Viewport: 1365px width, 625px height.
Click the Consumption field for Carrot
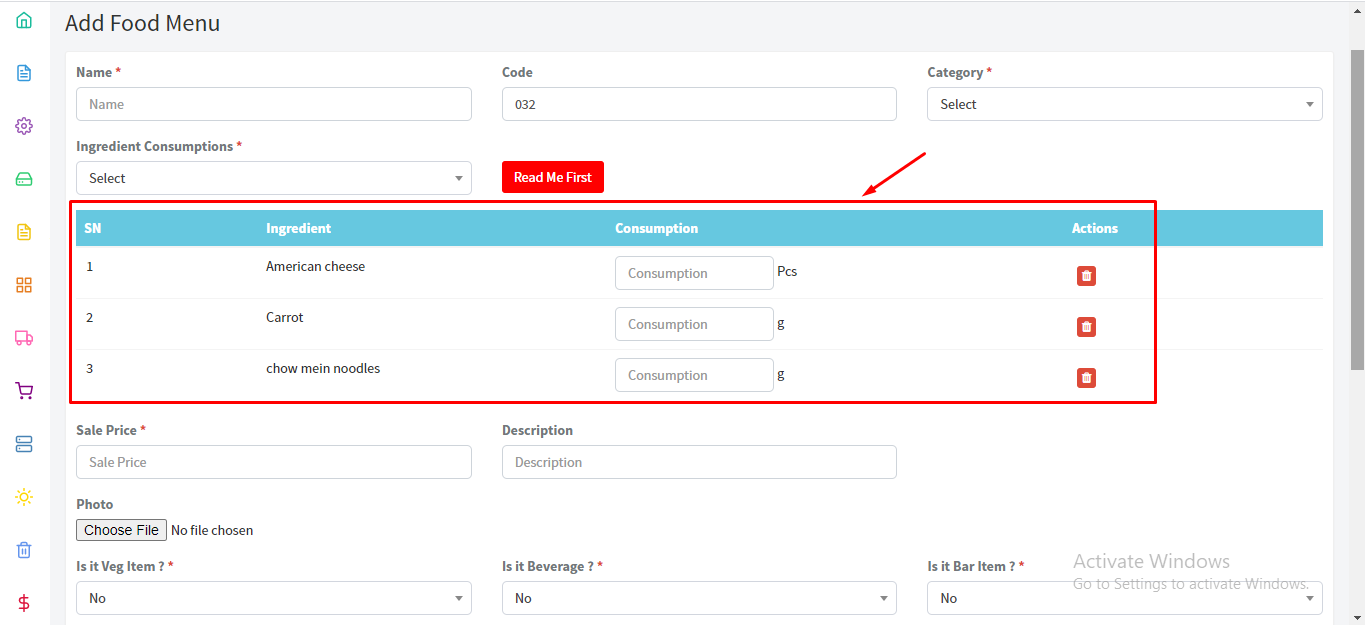click(x=694, y=324)
